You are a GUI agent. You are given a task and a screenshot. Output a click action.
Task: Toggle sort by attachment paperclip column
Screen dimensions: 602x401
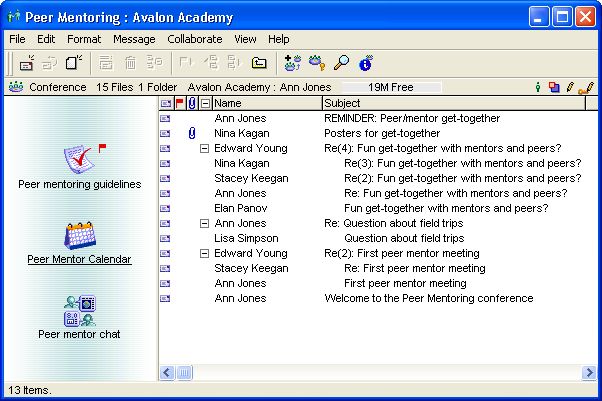pyautogui.click(x=191, y=103)
